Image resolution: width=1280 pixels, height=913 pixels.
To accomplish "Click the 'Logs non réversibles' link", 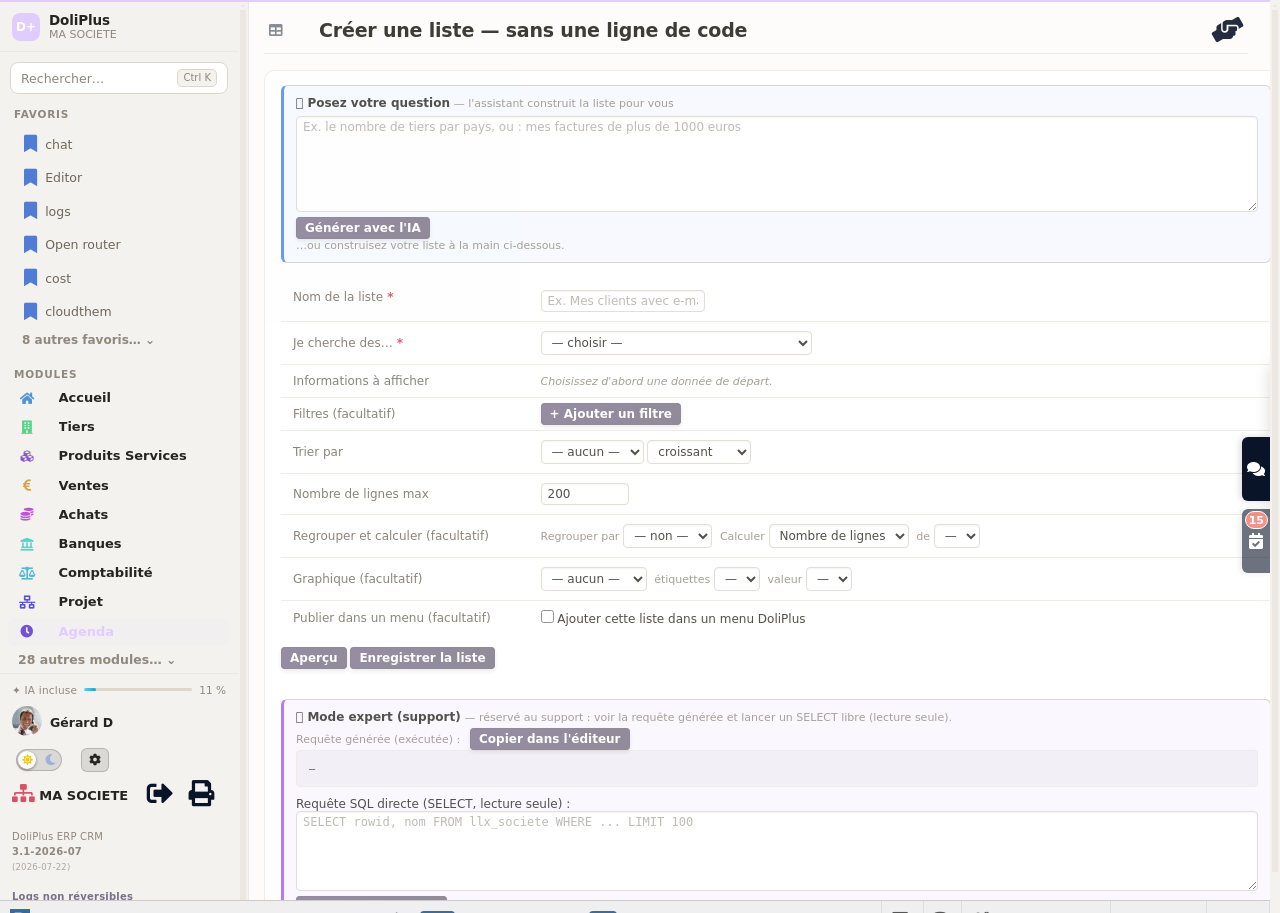I will tap(72, 896).
